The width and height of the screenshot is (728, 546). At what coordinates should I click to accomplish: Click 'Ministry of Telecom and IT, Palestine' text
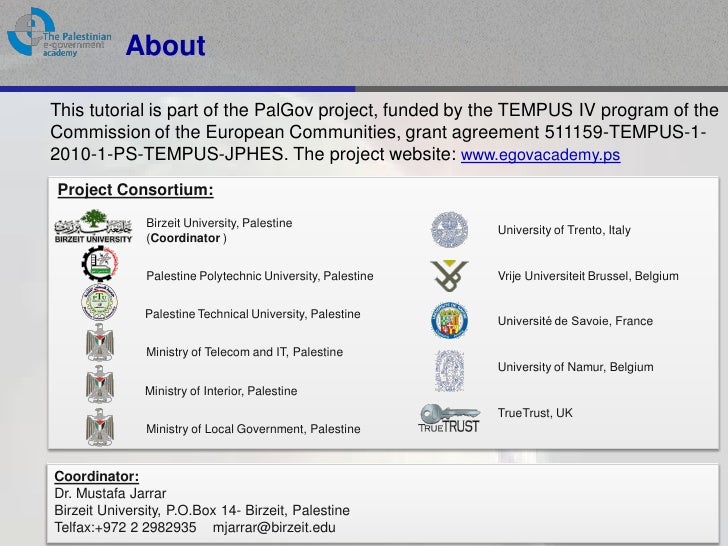click(244, 352)
